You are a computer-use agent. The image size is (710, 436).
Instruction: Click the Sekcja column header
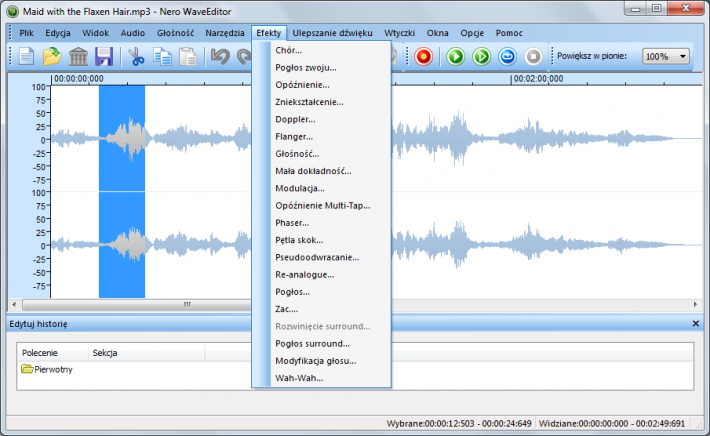tap(146, 353)
